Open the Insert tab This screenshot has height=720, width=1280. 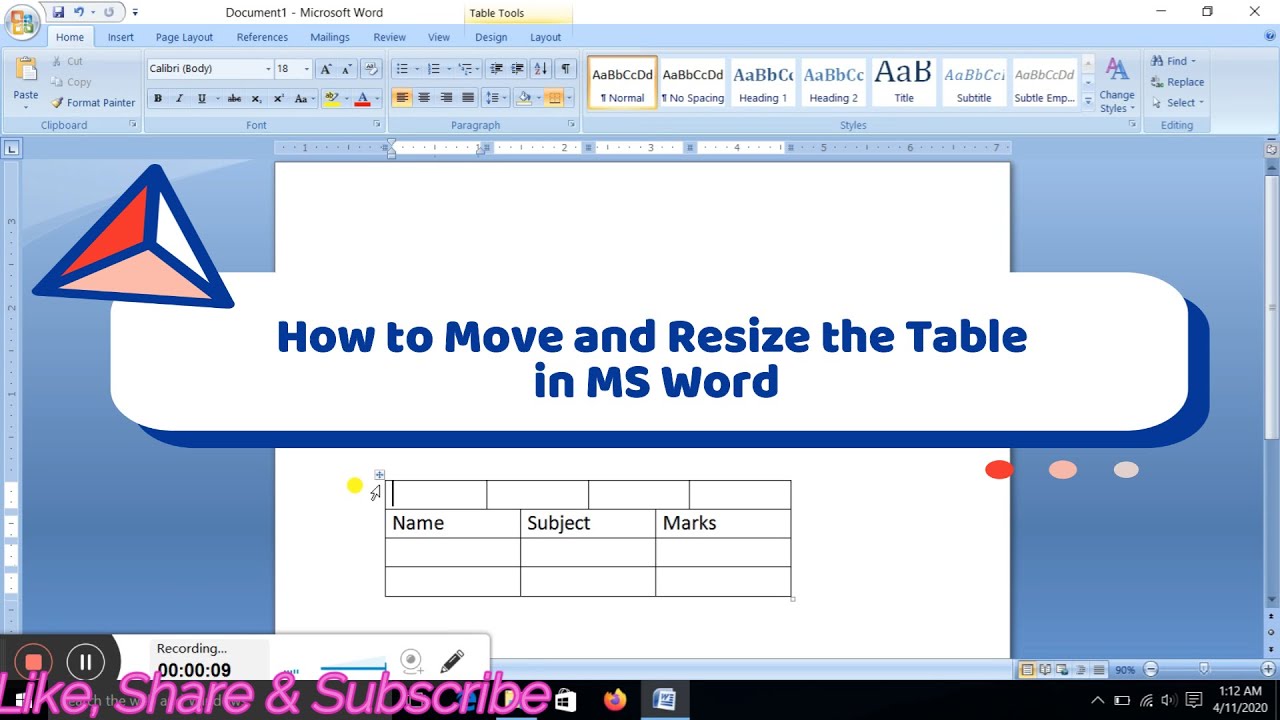click(x=121, y=37)
